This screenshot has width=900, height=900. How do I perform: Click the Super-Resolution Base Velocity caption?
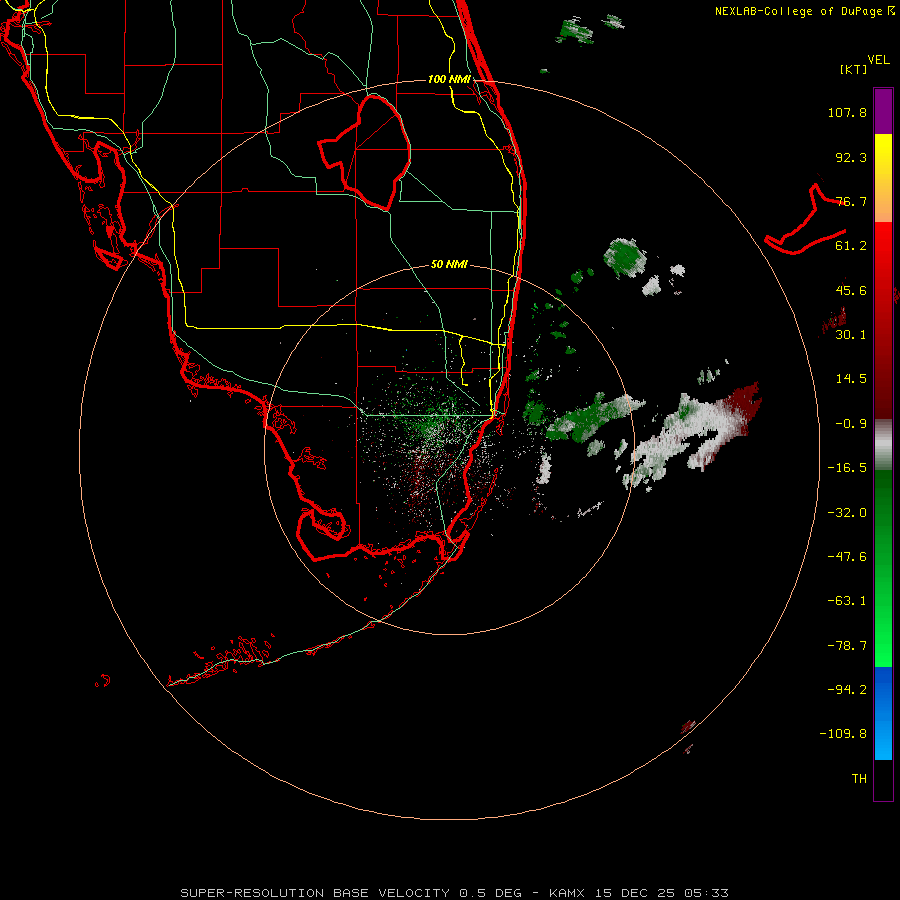pyautogui.click(x=455, y=893)
